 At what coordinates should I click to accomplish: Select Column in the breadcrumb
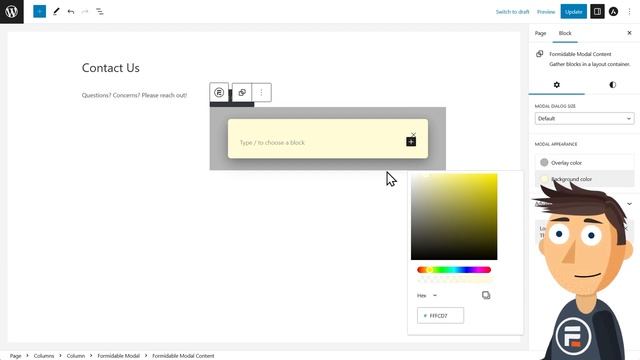pyautogui.click(x=76, y=356)
